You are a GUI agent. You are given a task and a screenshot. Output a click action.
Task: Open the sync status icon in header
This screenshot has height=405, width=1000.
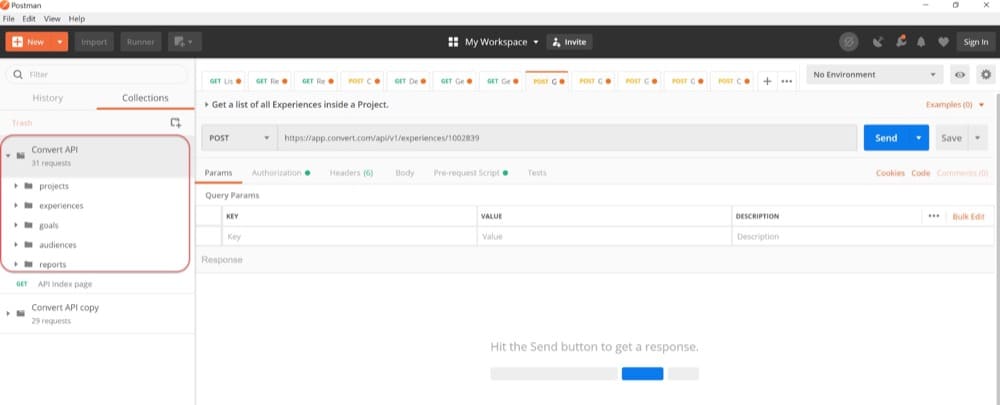[x=848, y=42]
